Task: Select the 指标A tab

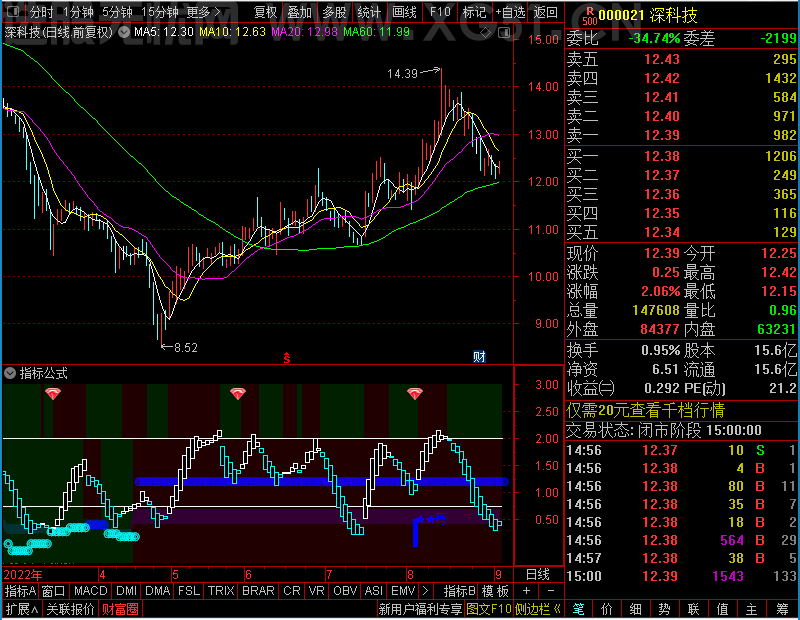Action: pos(20,591)
